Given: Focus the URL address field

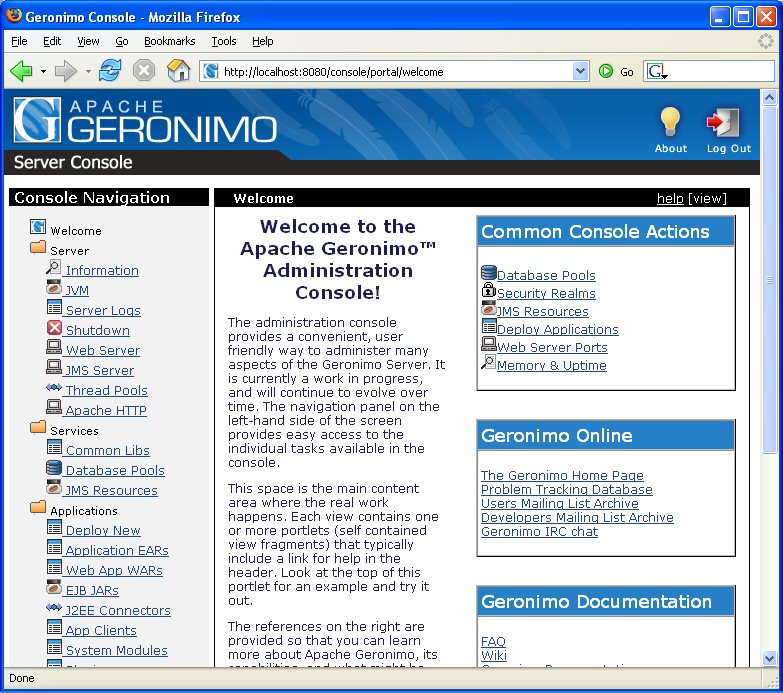Looking at the screenshot, I should pos(394,71).
